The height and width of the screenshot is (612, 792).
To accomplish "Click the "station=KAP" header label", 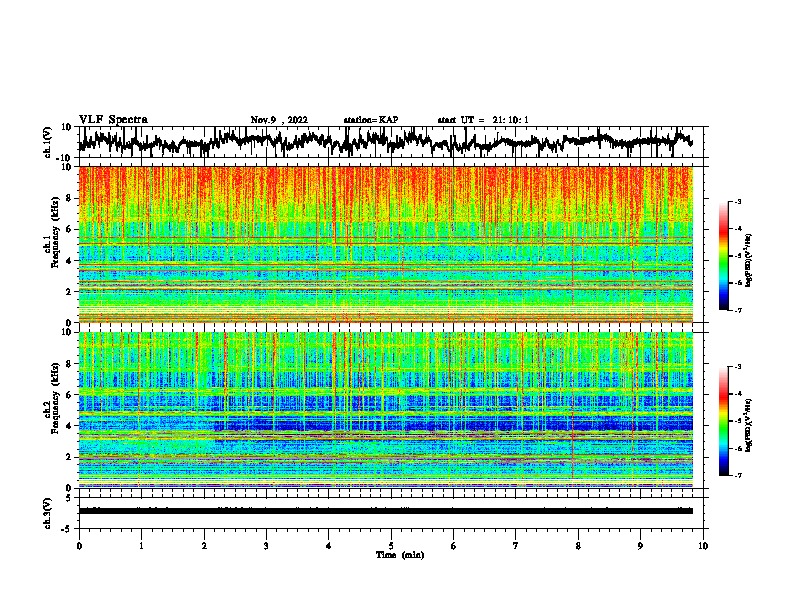I will (x=371, y=120).
